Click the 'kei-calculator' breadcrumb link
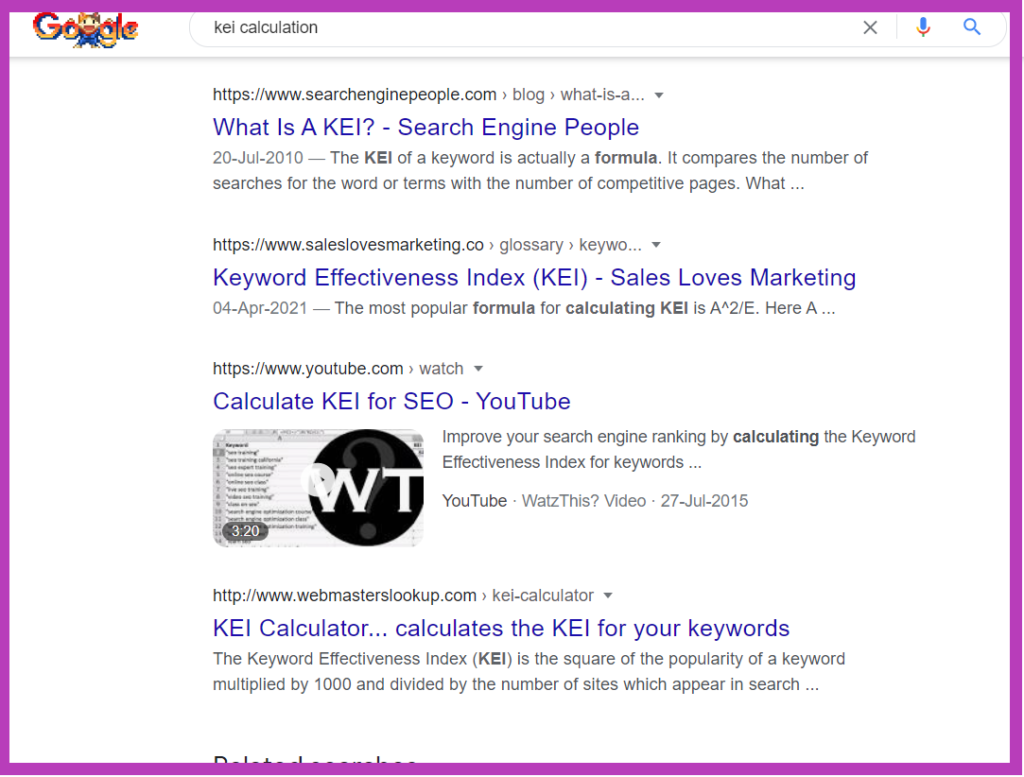This screenshot has height=777, width=1024. pyautogui.click(x=543, y=595)
